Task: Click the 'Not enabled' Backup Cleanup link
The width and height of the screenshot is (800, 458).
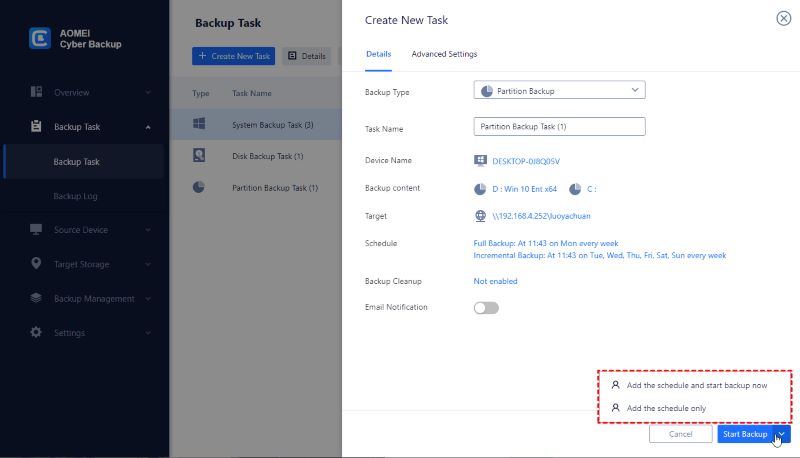Action: pos(495,281)
